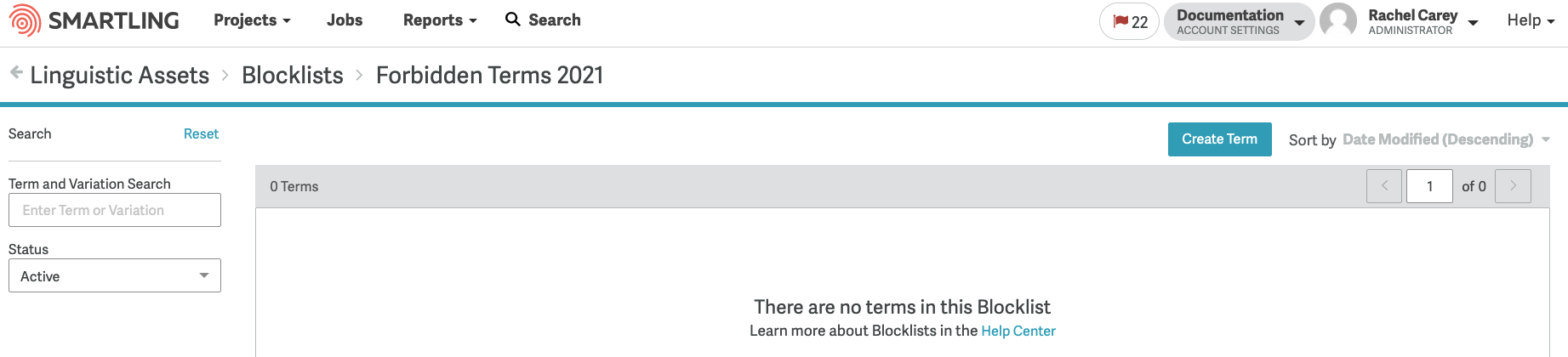1568x357 pixels.
Task: Go to the next page arrow
Action: tap(1513, 186)
